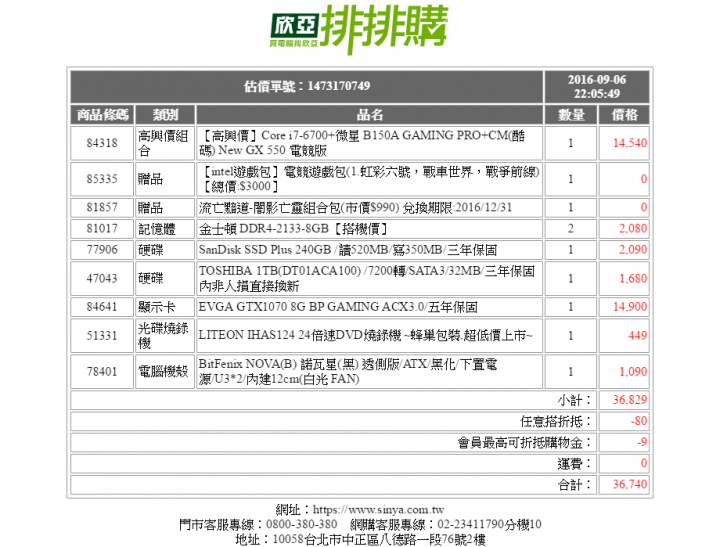Select barcode 81017
Image resolution: width=720 pixels, height=547 pixels.
pyautogui.click(x=102, y=228)
